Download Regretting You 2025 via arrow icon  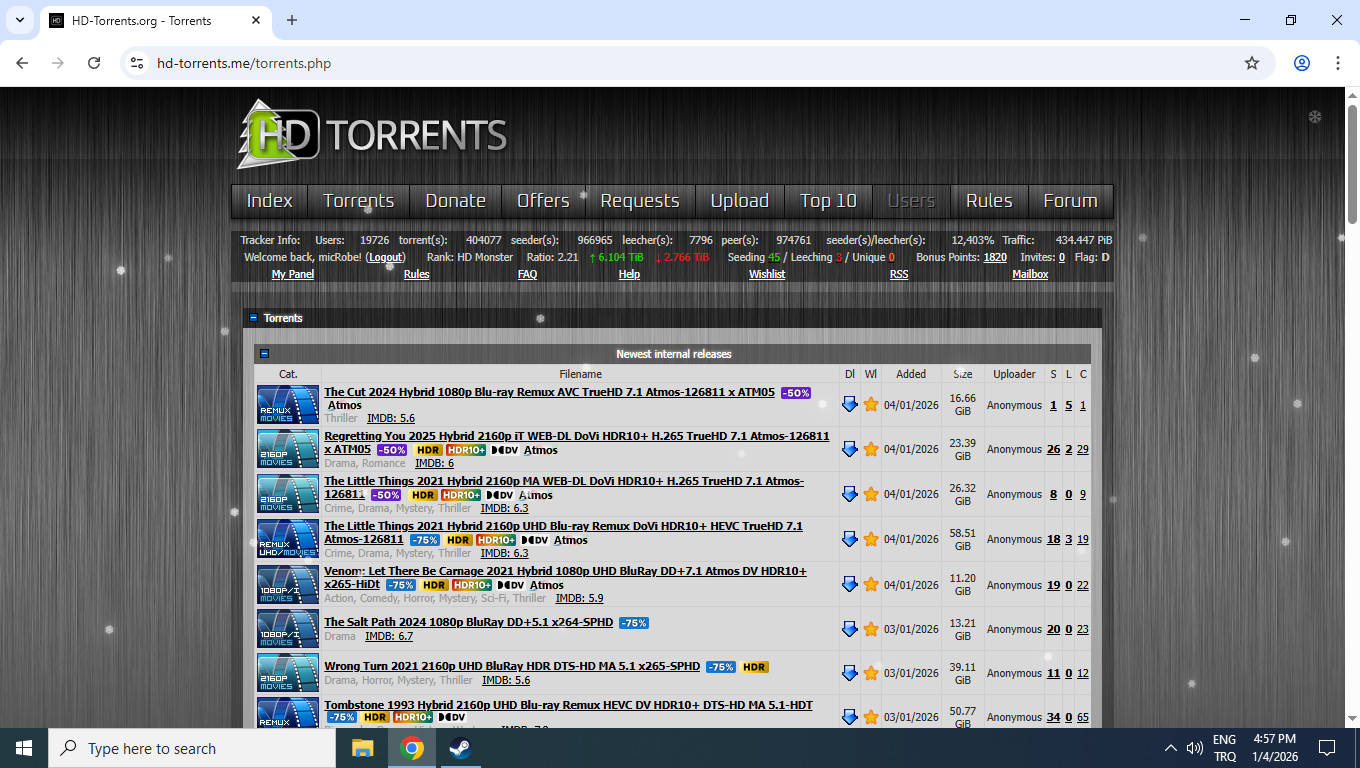click(x=850, y=449)
